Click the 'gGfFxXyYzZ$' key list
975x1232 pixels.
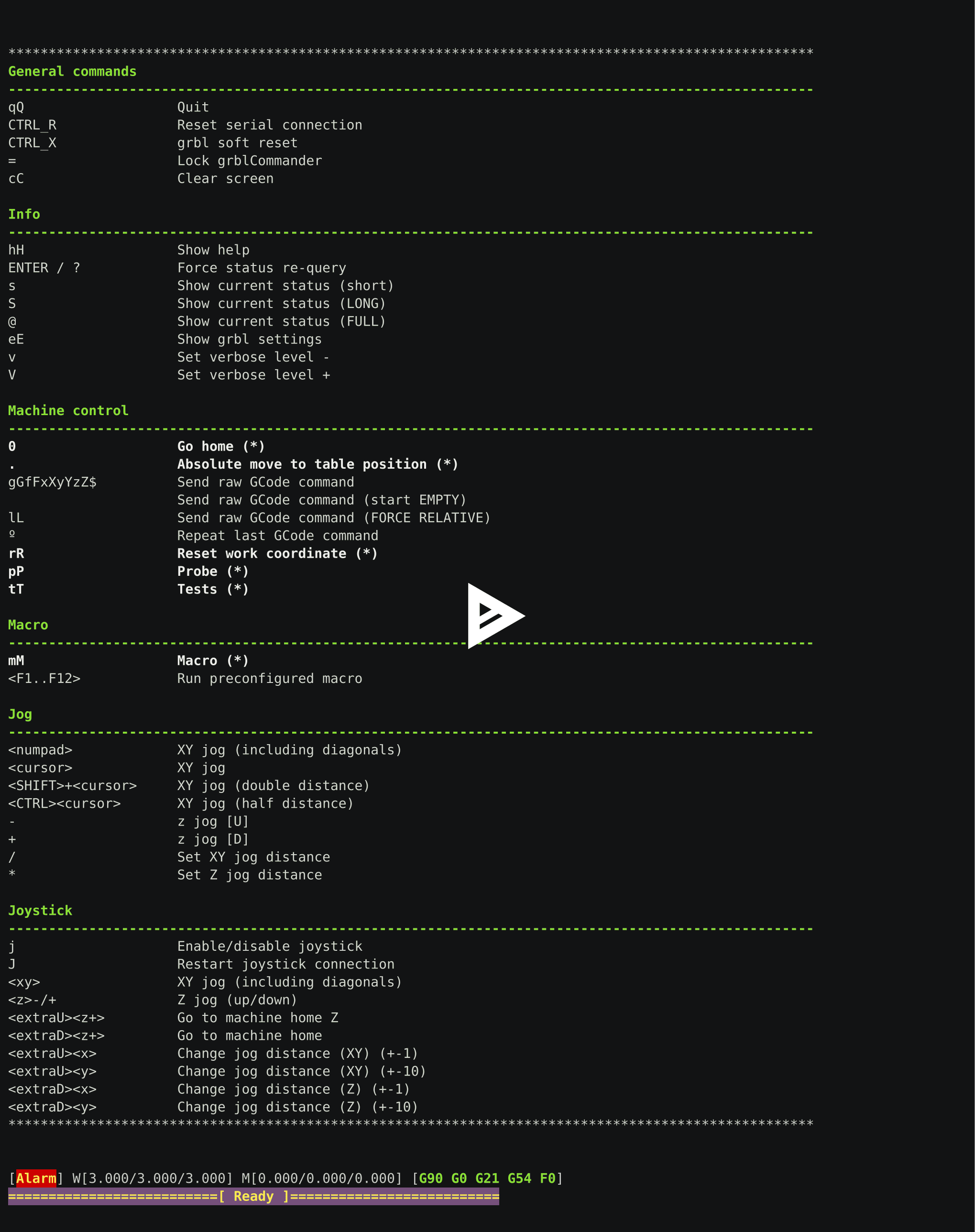click(x=53, y=483)
